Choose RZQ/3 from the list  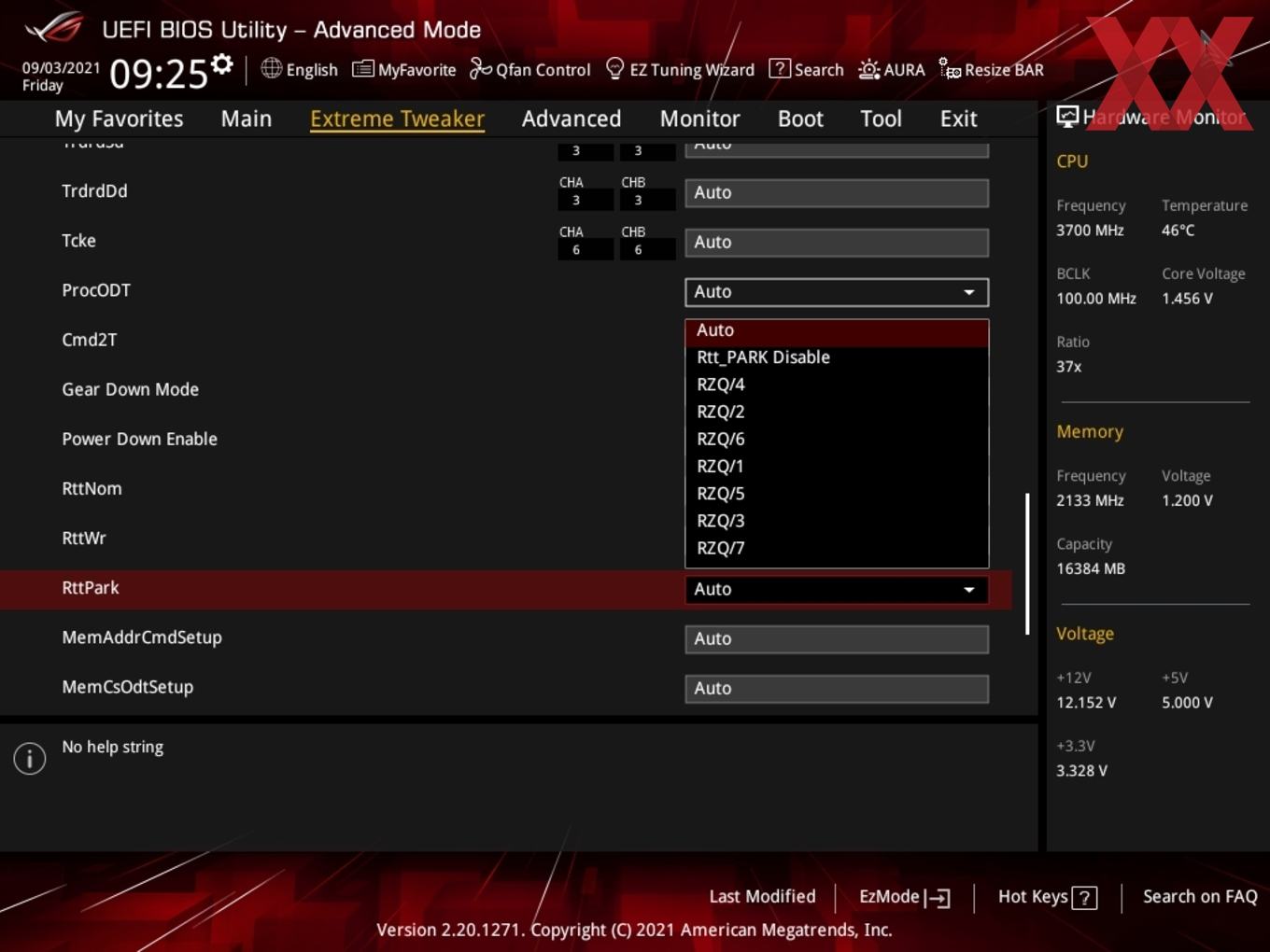coord(837,521)
